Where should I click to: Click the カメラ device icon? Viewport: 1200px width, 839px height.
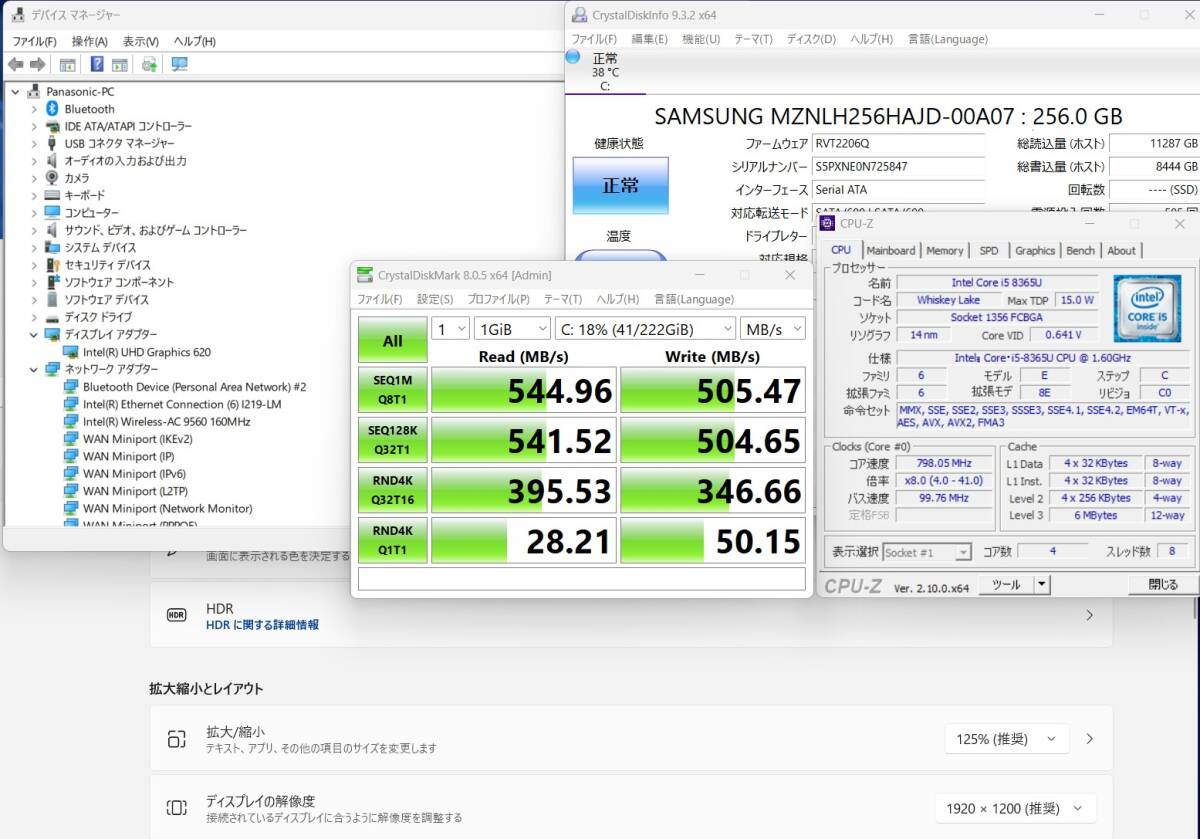(52, 178)
